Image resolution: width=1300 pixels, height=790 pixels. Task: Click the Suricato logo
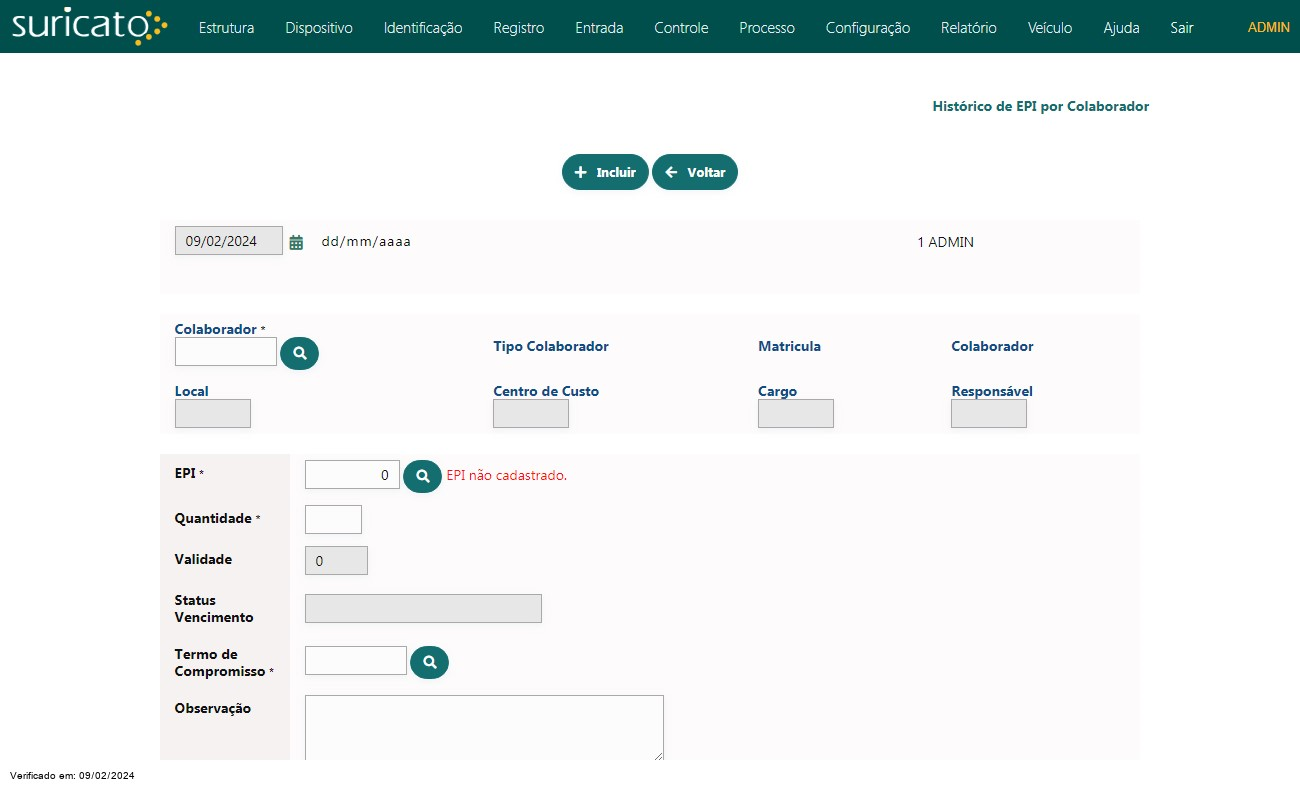pyautogui.click(x=89, y=27)
